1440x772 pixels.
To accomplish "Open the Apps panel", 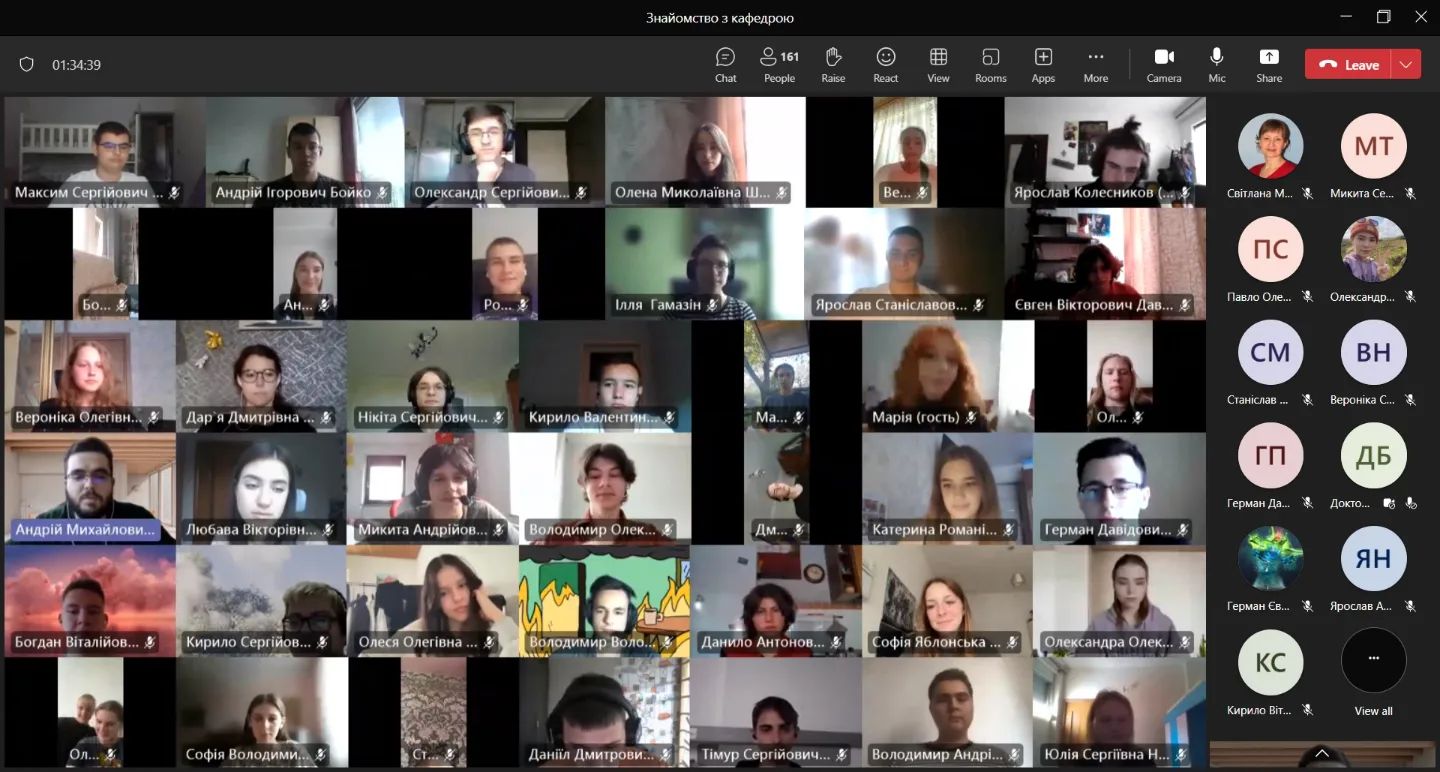I will (x=1043, y=65).
